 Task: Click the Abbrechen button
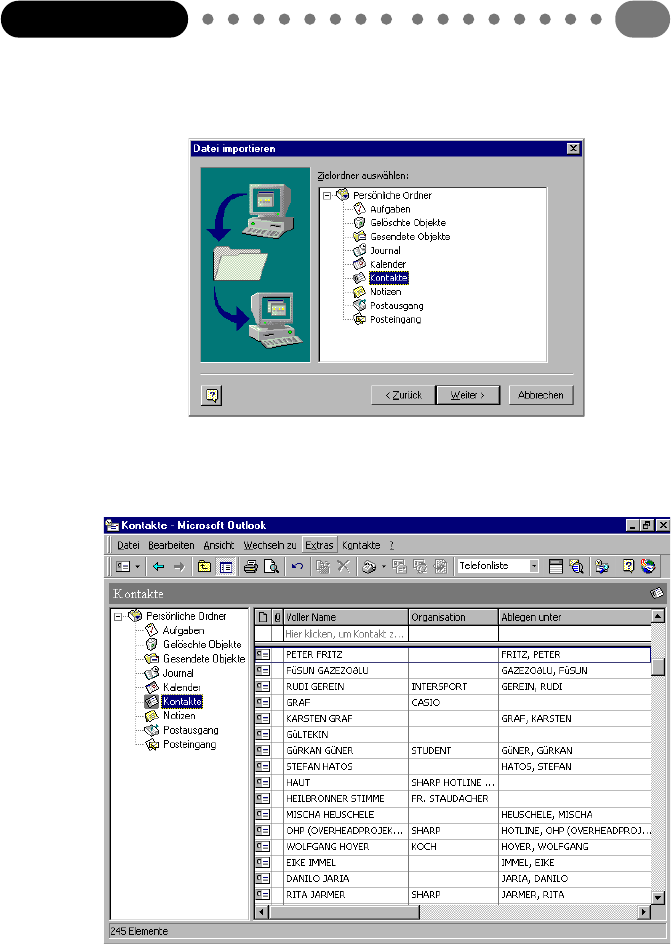(x=541, y=395)
